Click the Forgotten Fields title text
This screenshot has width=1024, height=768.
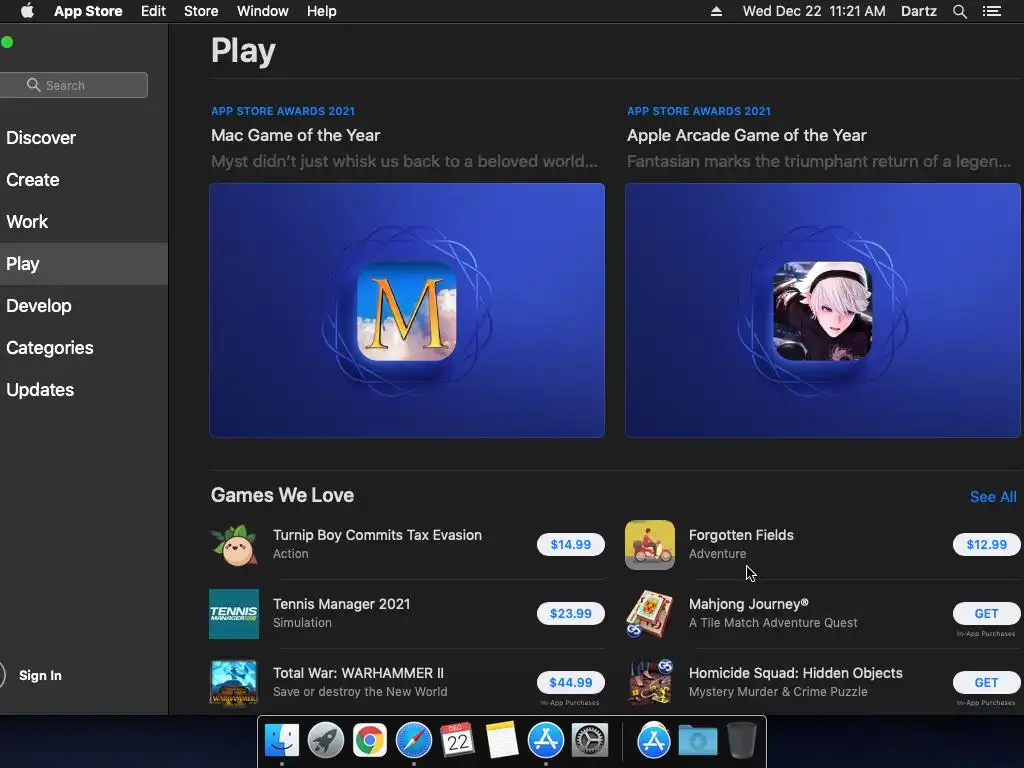click(x=741, y=535)
